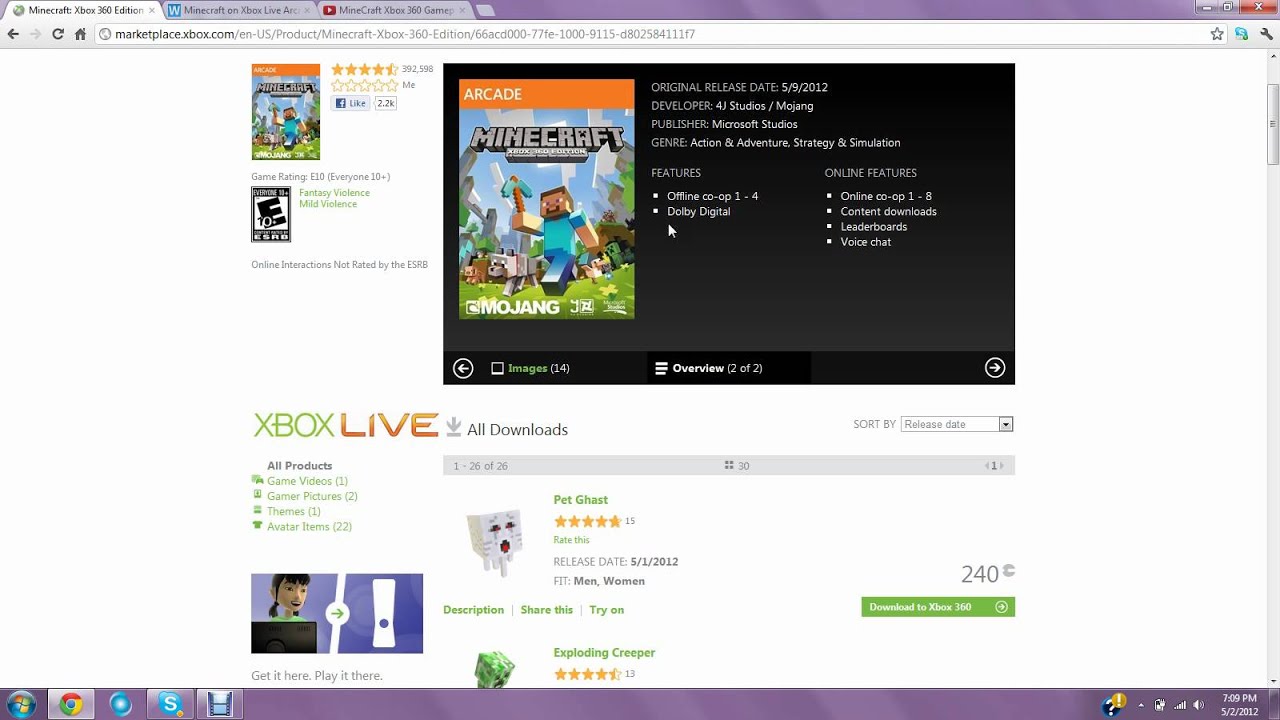1280x720 pixels.
Task: Filter by Game Videos (1)
Action: (x=307, y=481)
